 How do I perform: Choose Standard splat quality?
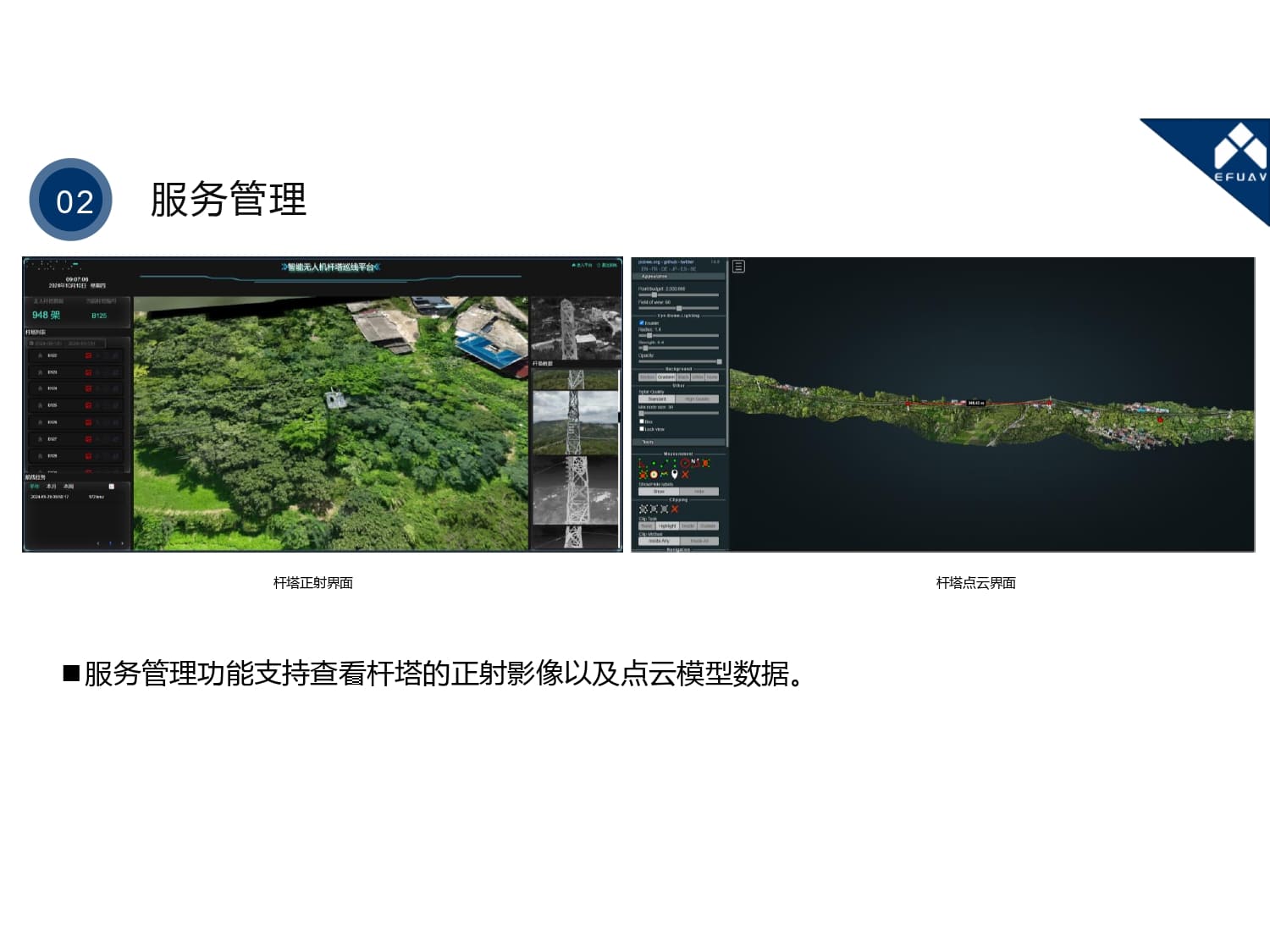657,399
